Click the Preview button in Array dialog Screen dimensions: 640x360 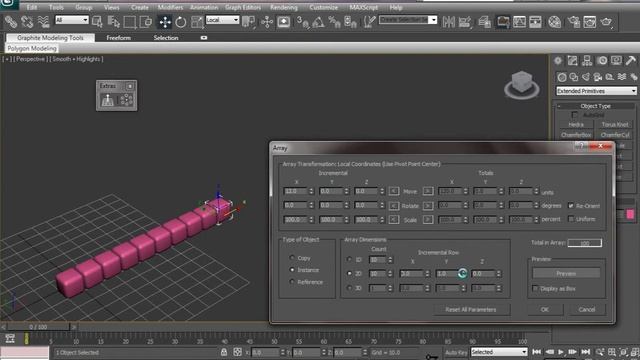tap(566, 273)
